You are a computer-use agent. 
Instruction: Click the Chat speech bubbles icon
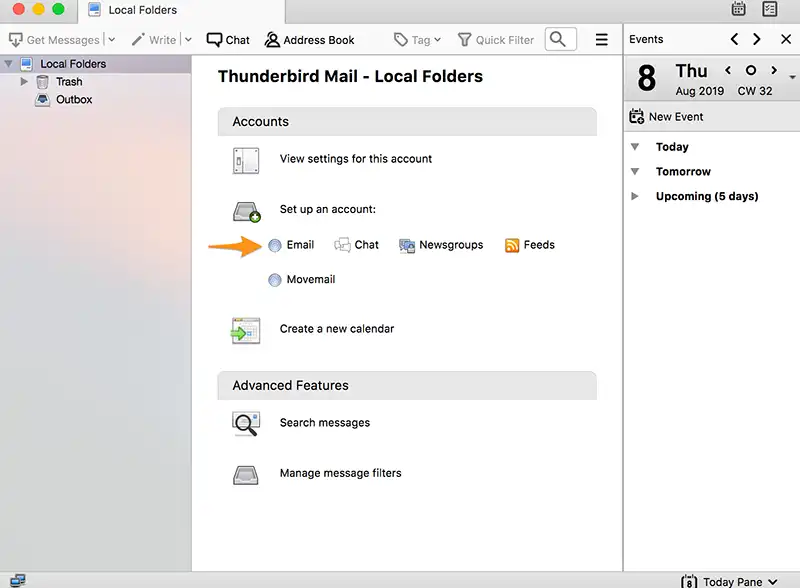coord(342,245)
